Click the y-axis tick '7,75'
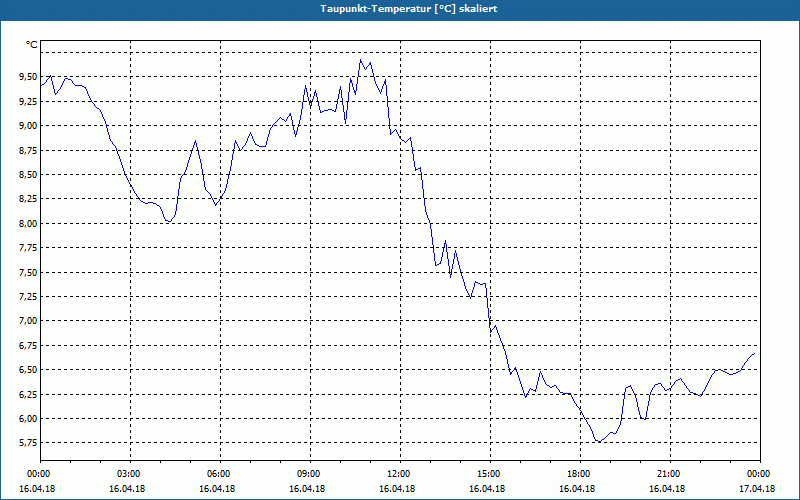 (x=28, y=247)
